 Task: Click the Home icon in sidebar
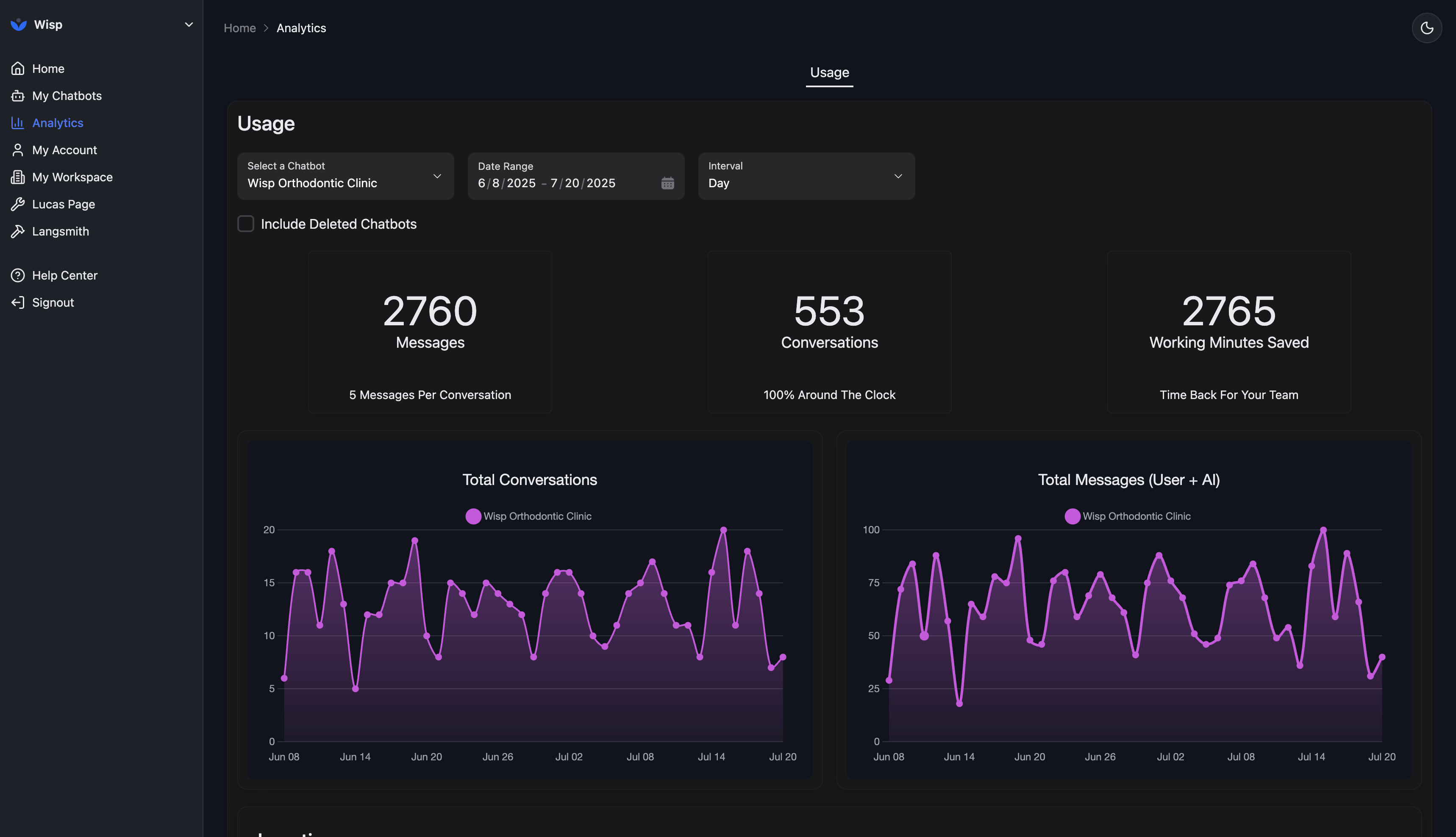18,68
